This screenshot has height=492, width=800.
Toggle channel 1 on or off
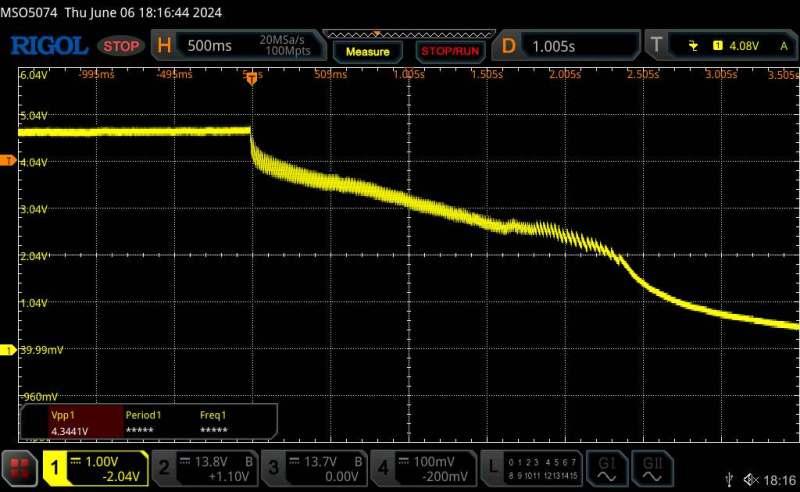(95, 467)
